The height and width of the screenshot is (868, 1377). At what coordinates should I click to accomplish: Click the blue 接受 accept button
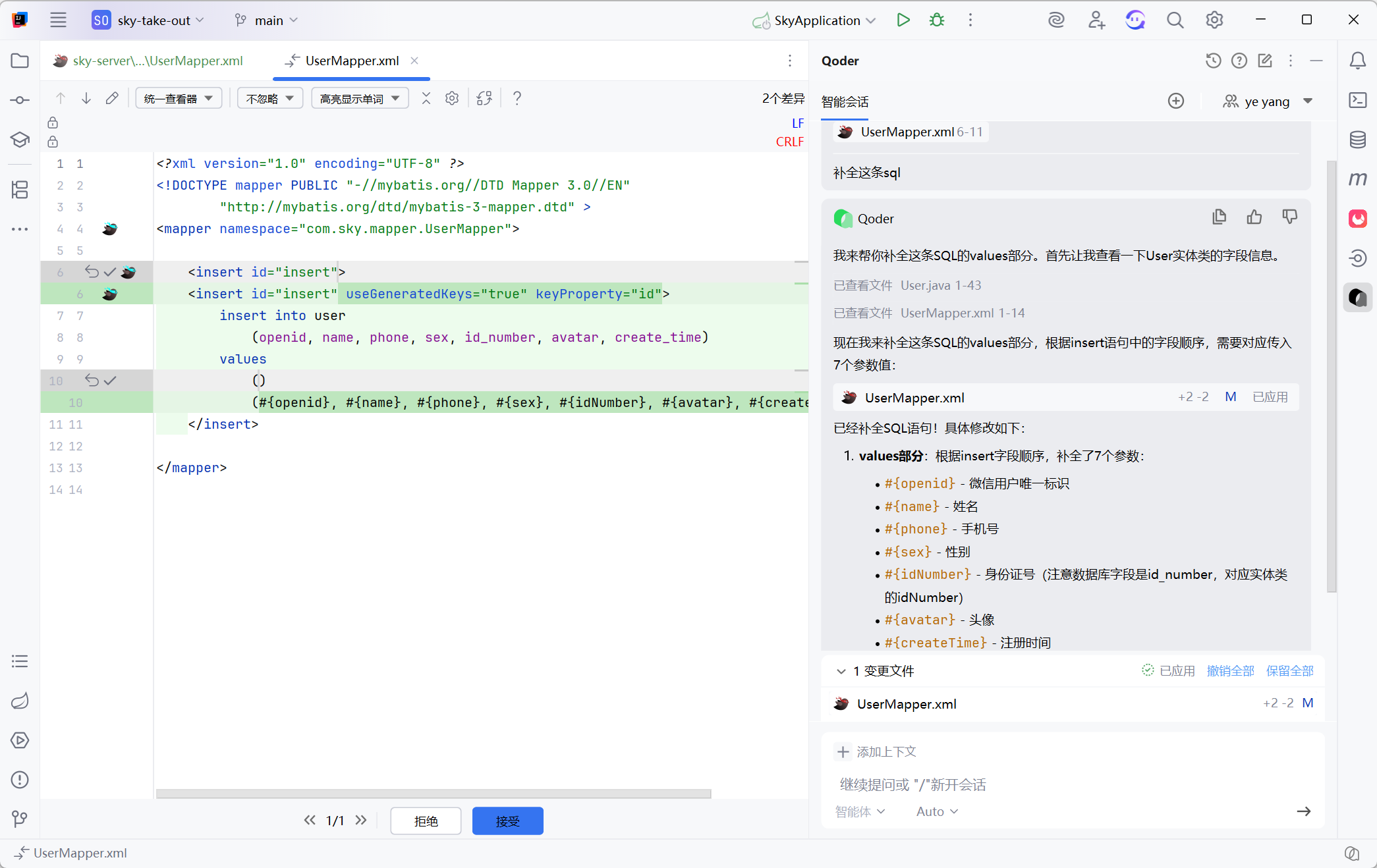click(507, 821)
